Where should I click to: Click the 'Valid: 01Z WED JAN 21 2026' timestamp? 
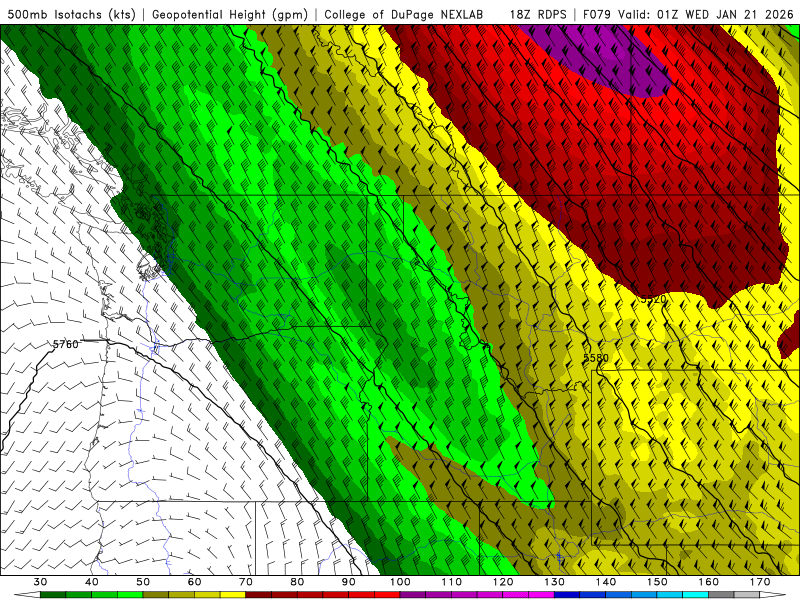pos(706,14)
